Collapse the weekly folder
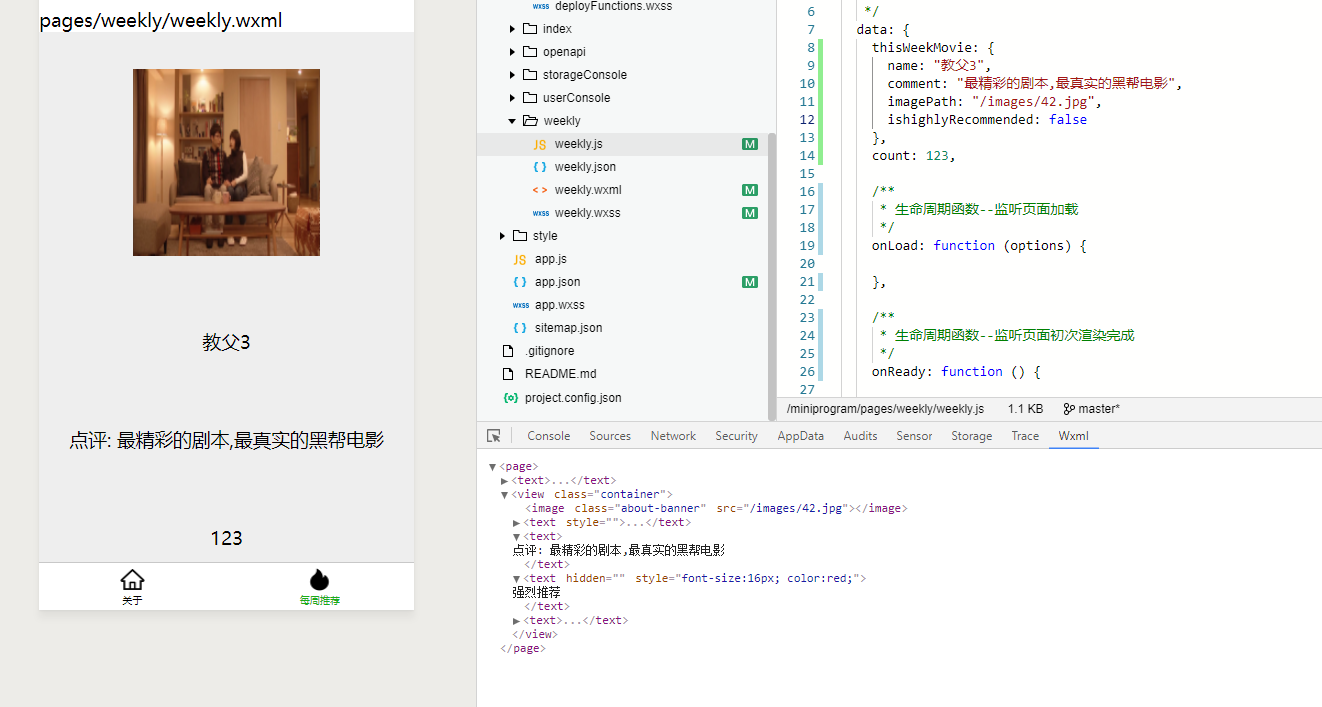Image resolution: width=1322 pixels, height=707 pixels. point(512,121)
